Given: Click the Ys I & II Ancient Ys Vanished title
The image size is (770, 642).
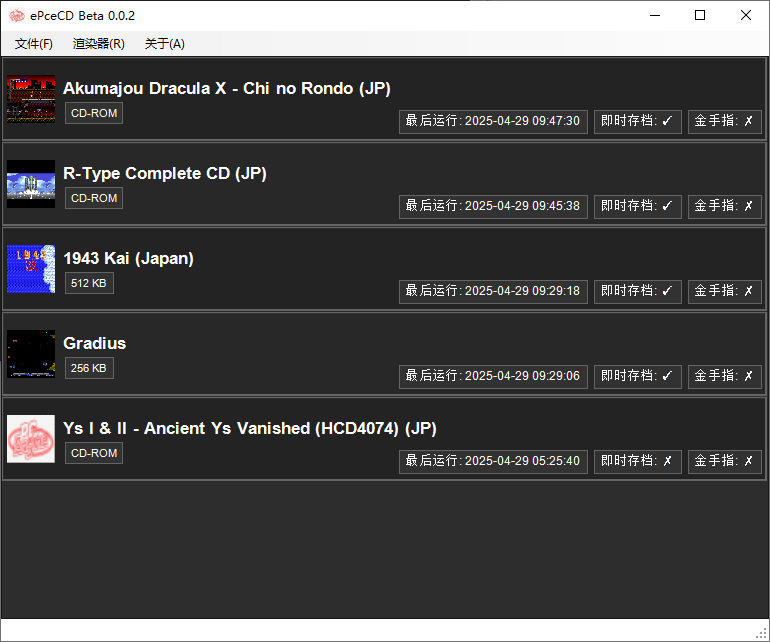Looking at the screenshot, I should pos(250,428).
